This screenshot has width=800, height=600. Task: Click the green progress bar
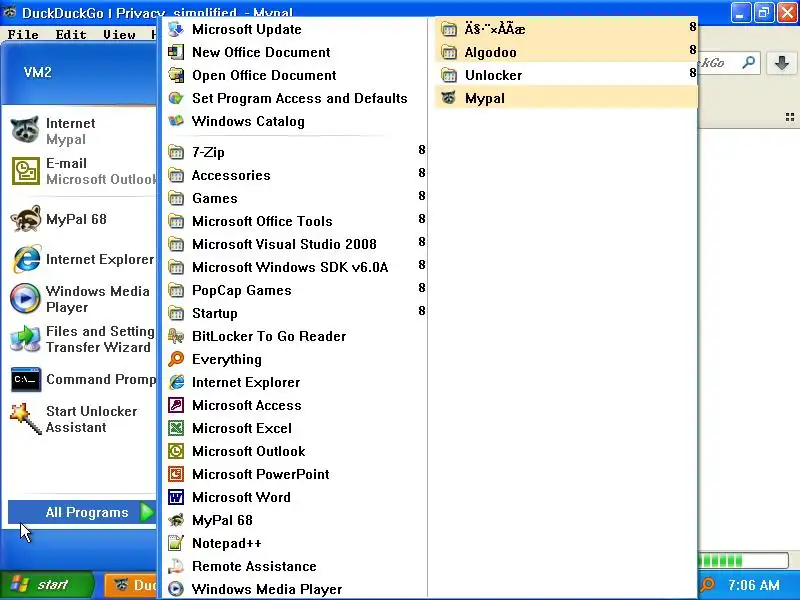pos(742,561)
